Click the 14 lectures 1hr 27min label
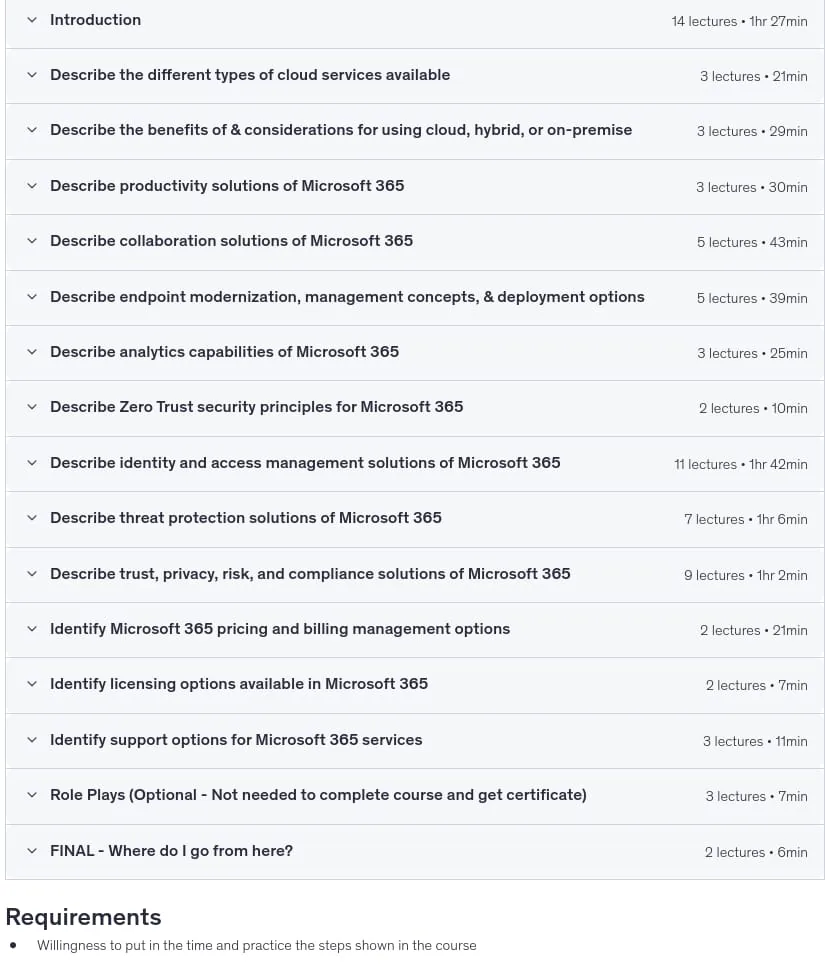The width and height of the screenshot is (825, 975). tap(739, 21)
